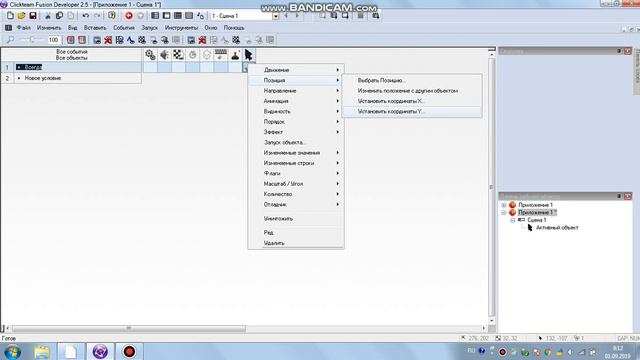This screenshot has width=640, height=360.
Task: Open the Движение submenu
Action: coord(296,70)
